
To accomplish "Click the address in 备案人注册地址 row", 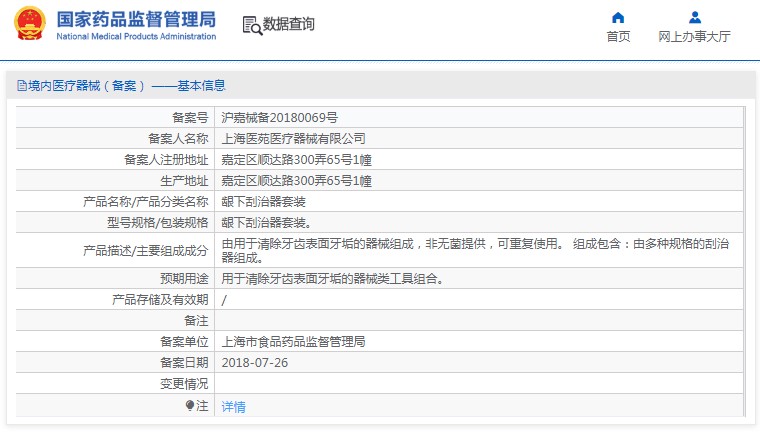I will point(297,160).
